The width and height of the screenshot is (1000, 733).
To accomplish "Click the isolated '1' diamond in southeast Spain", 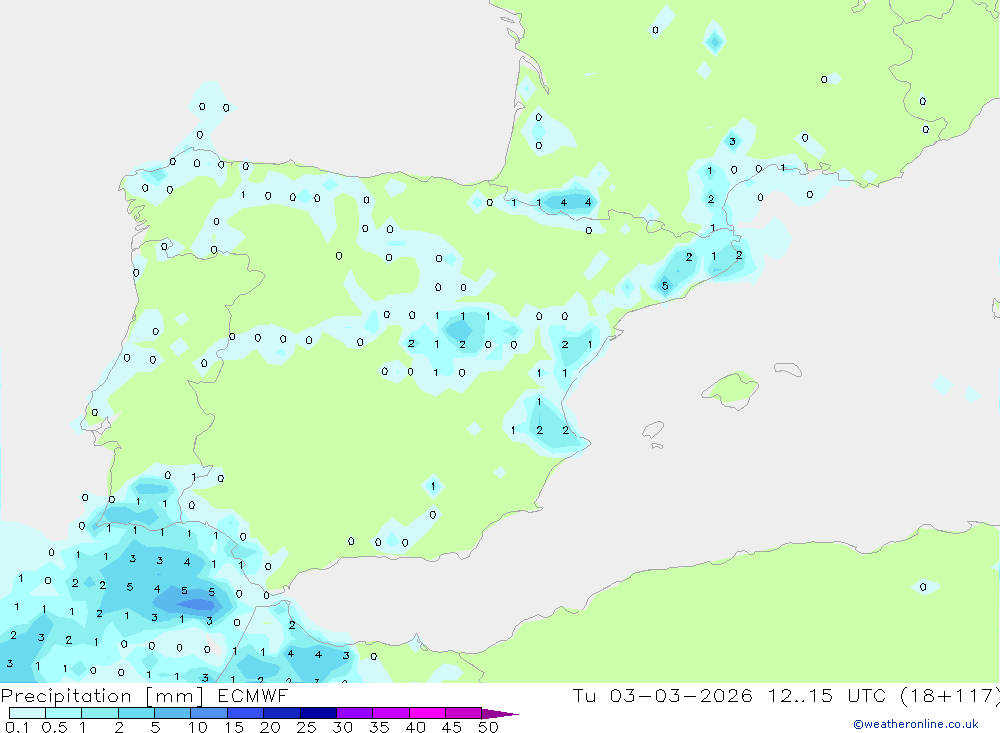I will coord(433,487).
